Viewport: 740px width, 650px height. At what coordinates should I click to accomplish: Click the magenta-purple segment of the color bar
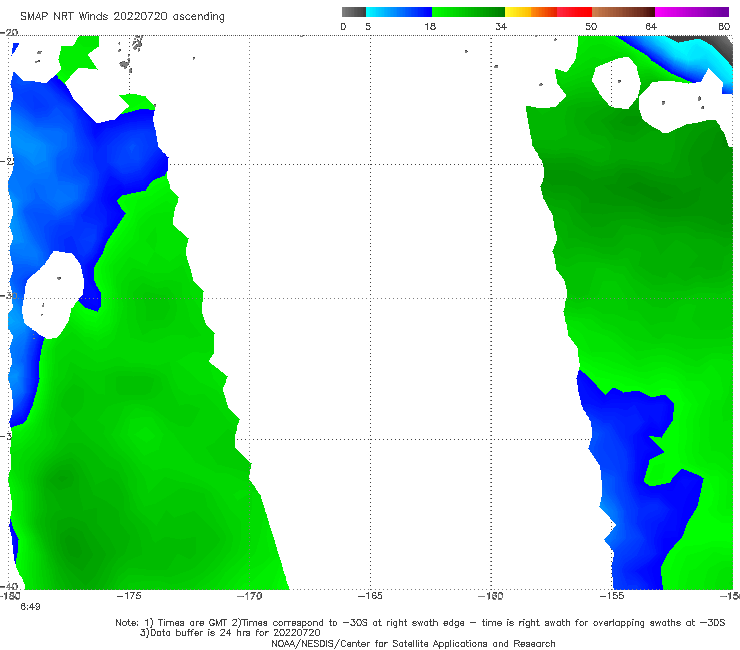pyautogui.click(x=692, y=12)
